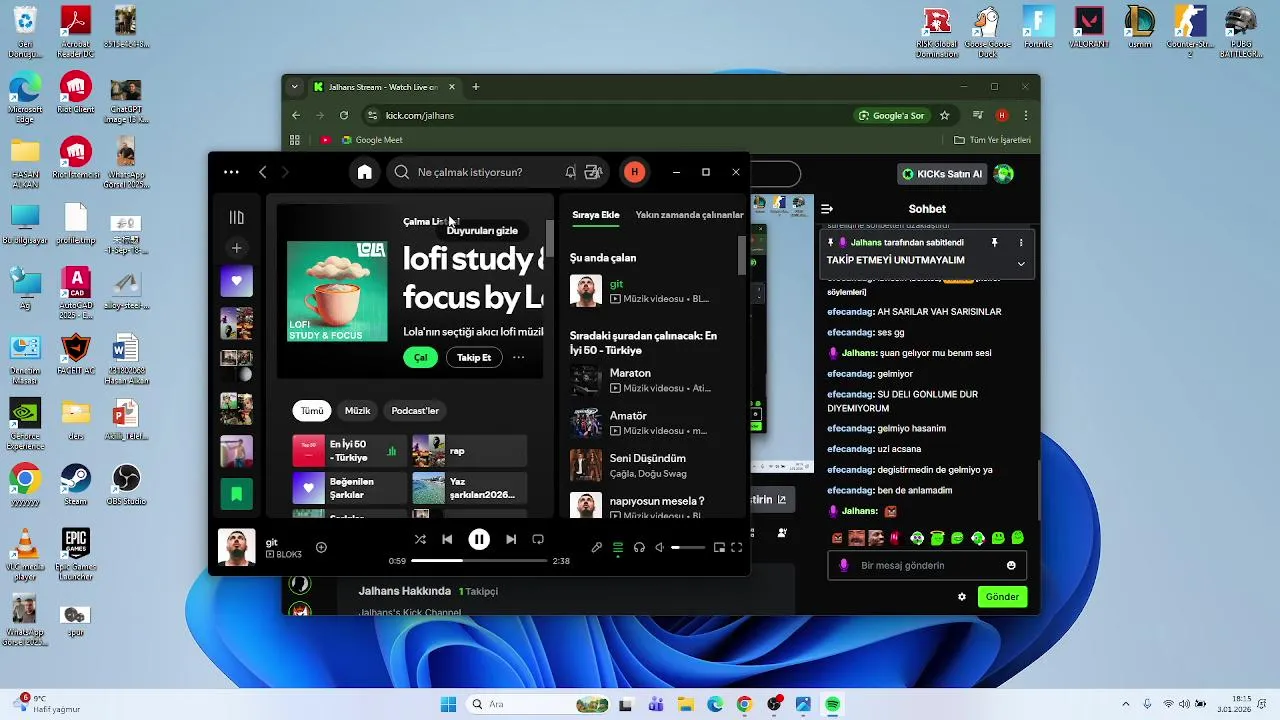The image size is (1280, 720).
Task: Toggle the queue panel button in player bar
Action: tap(618, 547)
